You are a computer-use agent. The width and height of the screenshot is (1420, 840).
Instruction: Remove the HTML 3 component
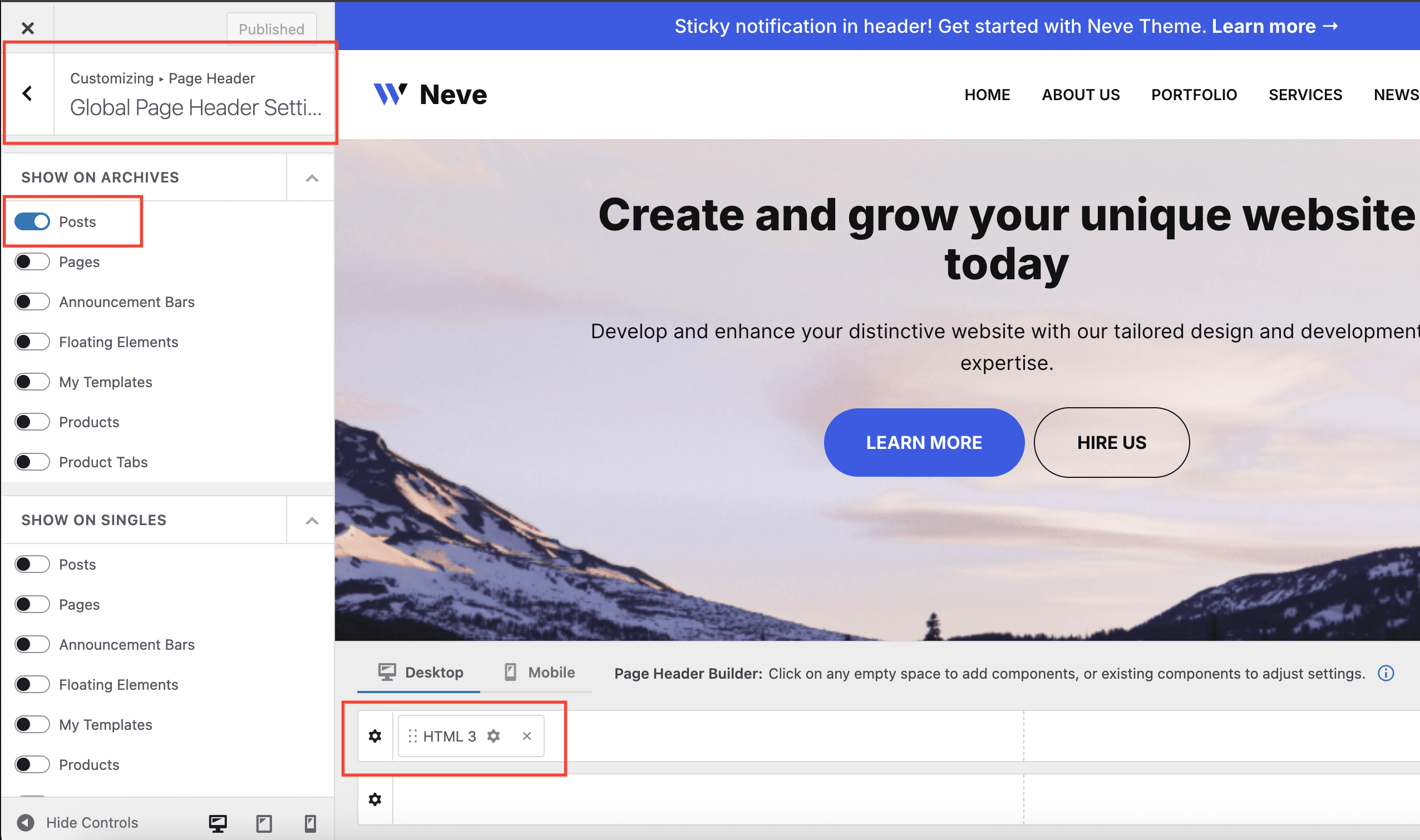coord(526,736)
